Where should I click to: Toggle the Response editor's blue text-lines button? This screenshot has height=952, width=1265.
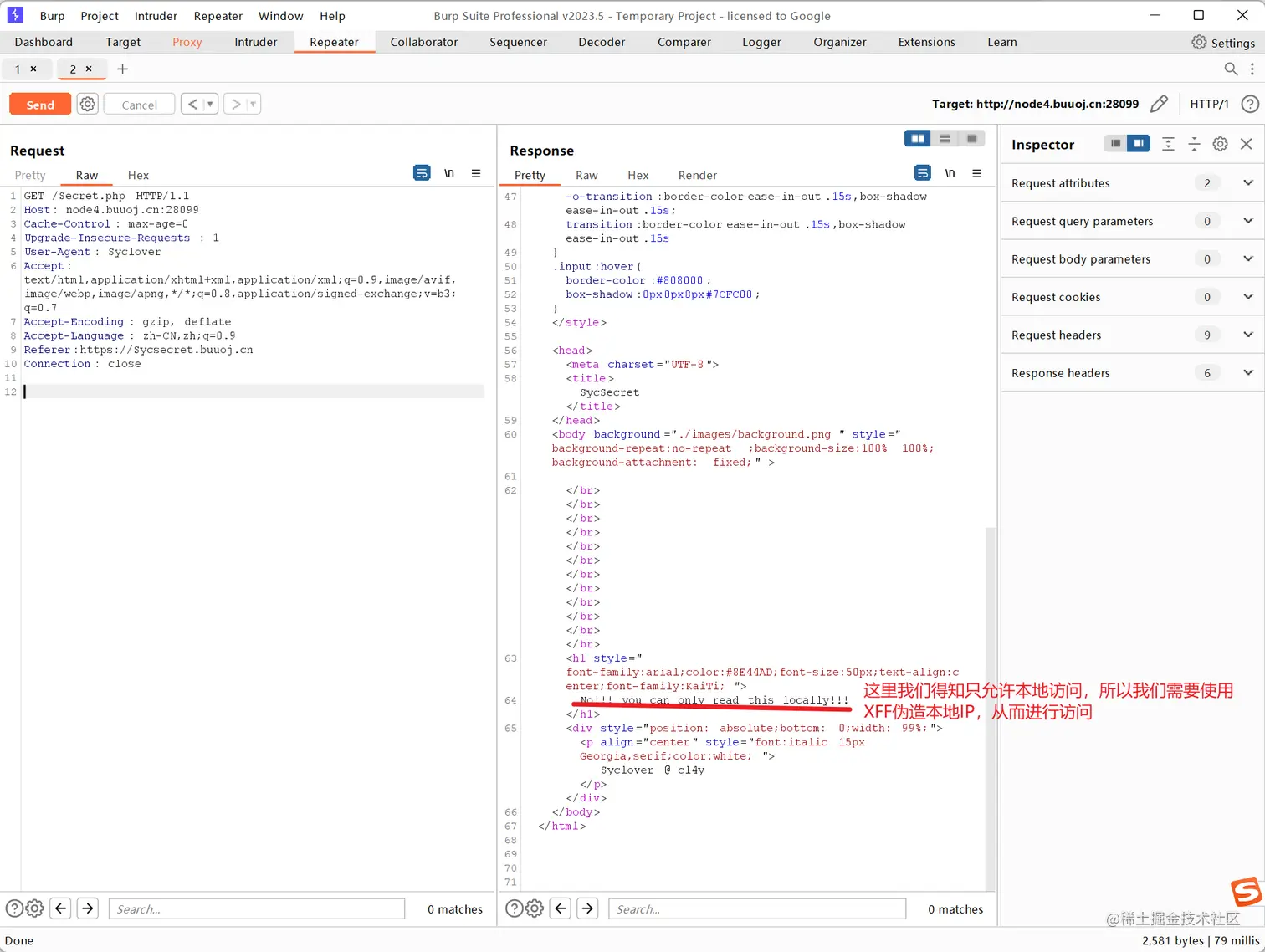coord(923,173)
